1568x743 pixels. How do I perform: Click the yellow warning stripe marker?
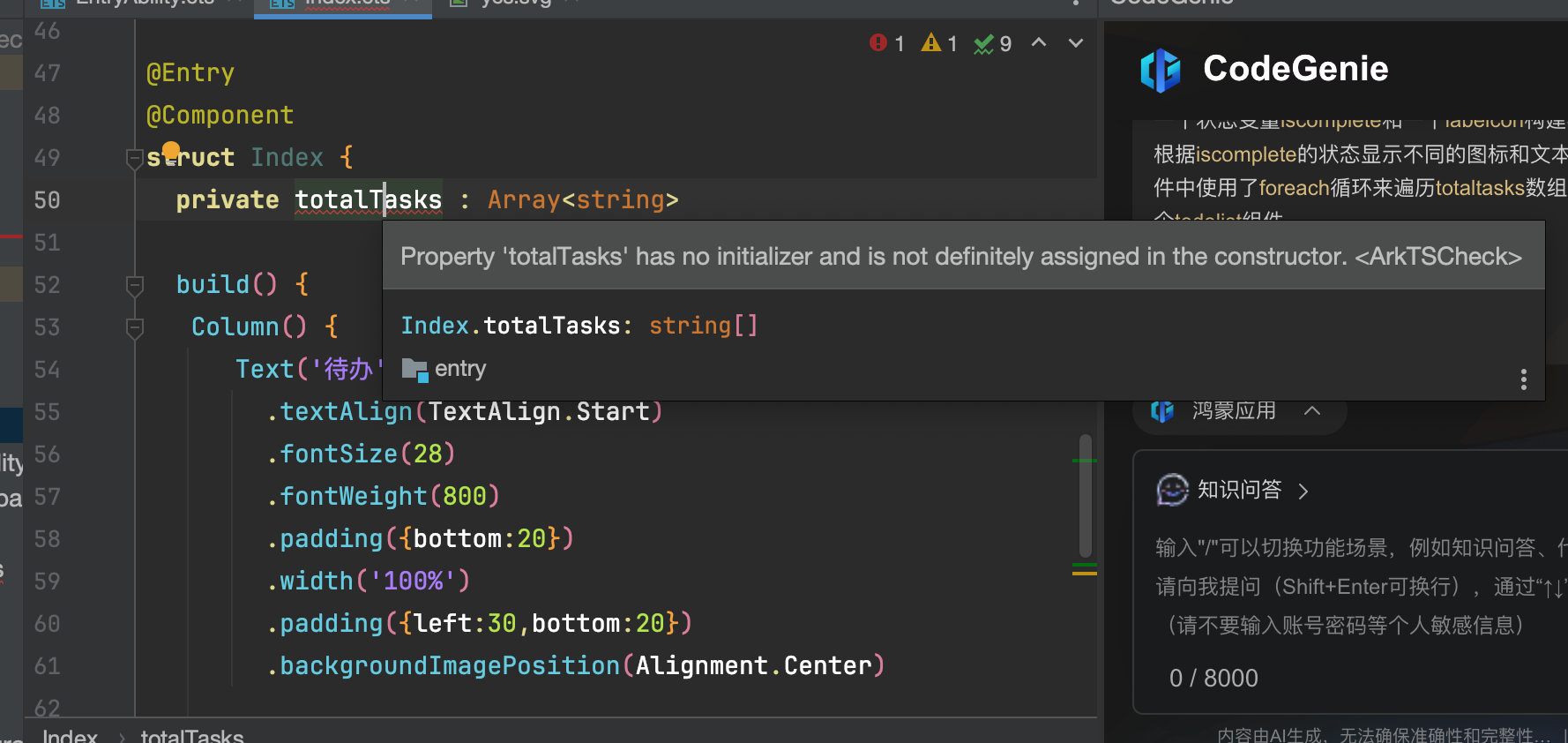1085,574
